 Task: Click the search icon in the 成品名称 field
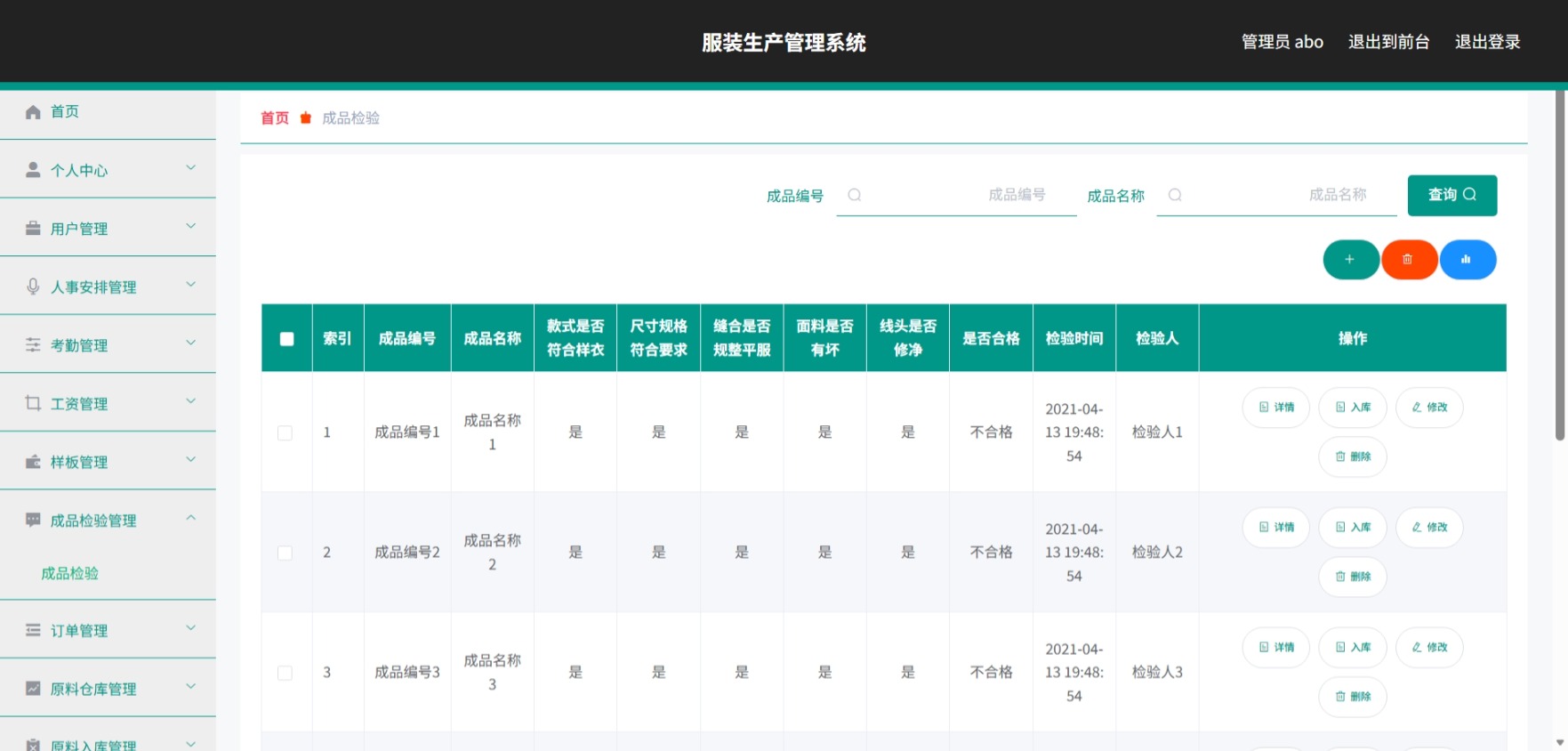tap(1175, 195)
